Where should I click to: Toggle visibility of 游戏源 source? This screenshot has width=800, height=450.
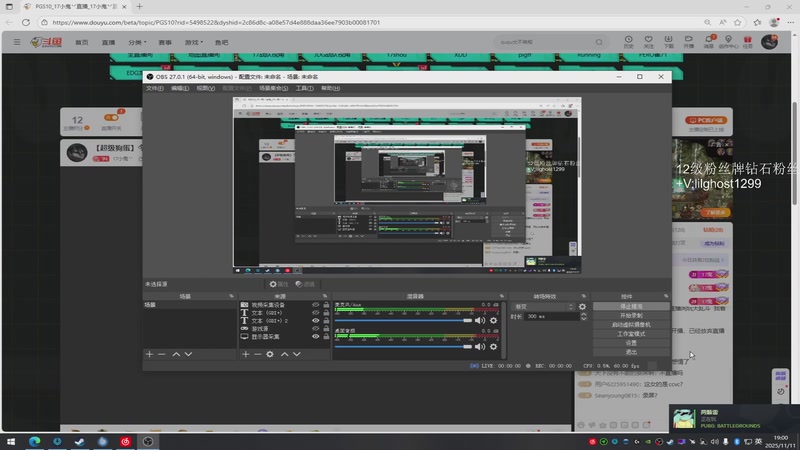click(x=315, y=329)
